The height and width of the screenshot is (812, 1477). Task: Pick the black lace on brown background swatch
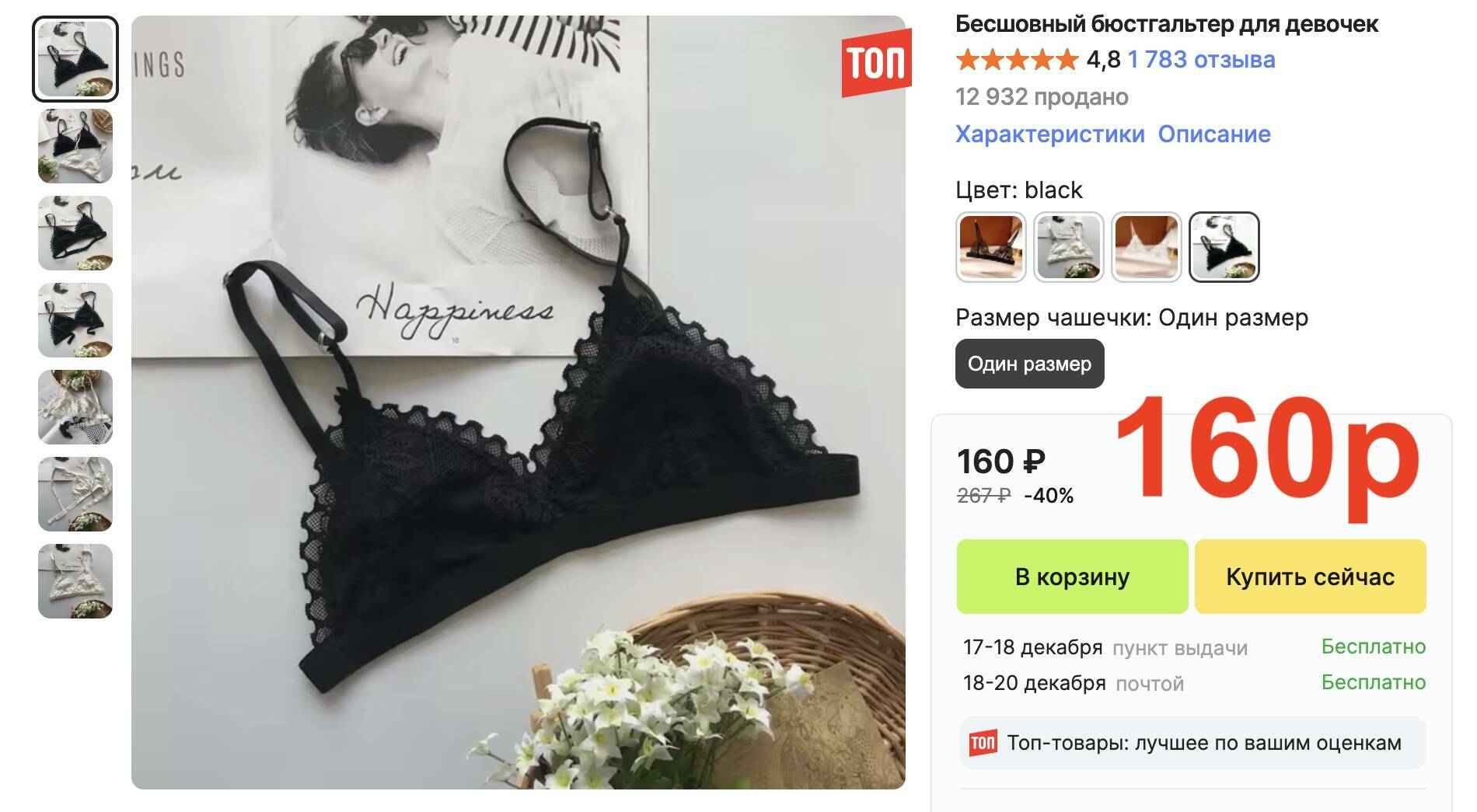tap(991, 246)
